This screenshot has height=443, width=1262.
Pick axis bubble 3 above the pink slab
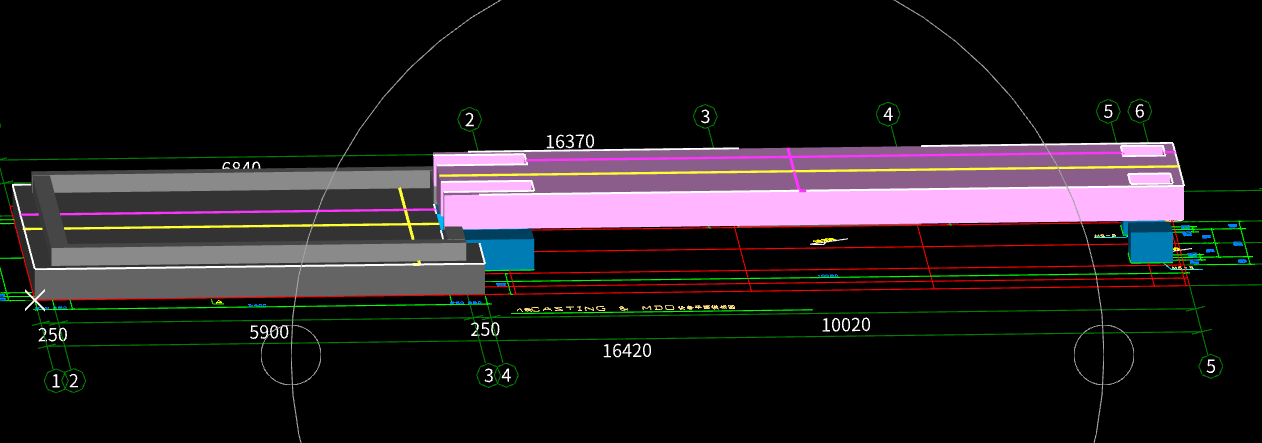706,117
